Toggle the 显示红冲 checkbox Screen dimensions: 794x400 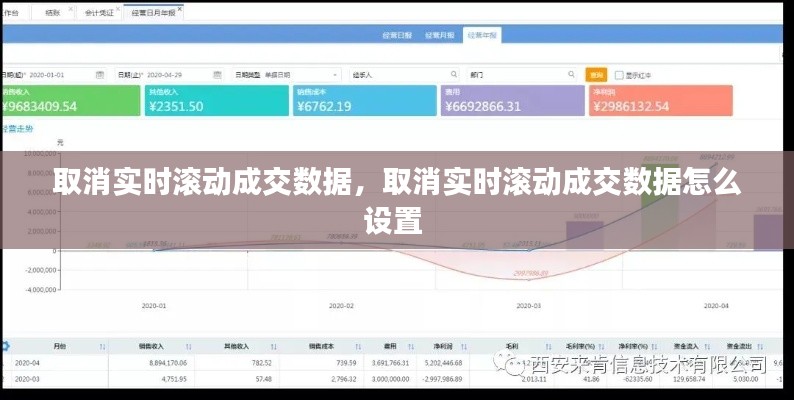pyautogui.click(x=618, y=74)
